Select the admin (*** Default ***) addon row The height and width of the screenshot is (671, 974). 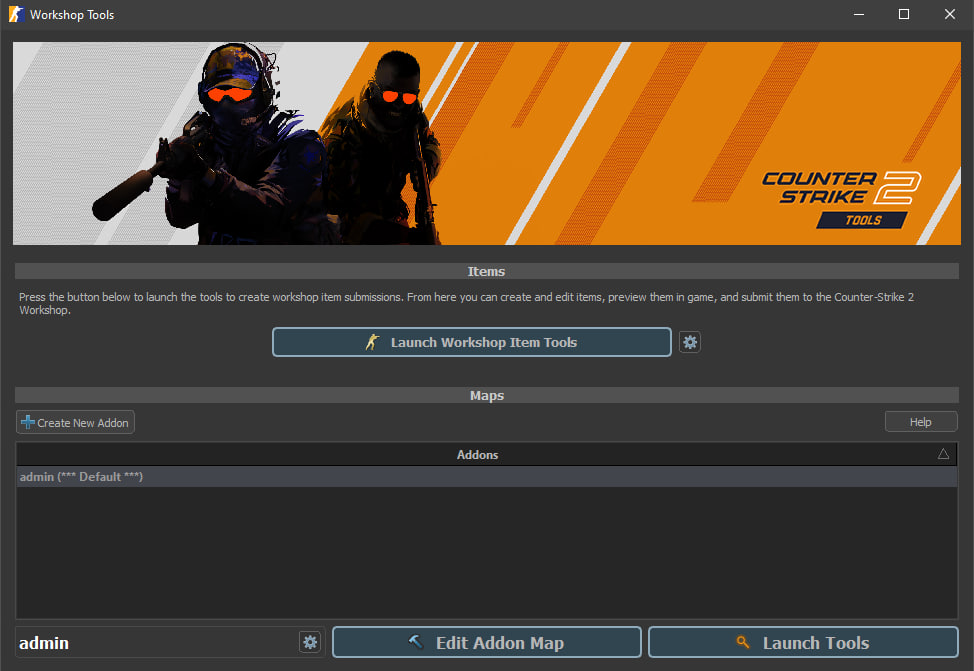point(487,477)
